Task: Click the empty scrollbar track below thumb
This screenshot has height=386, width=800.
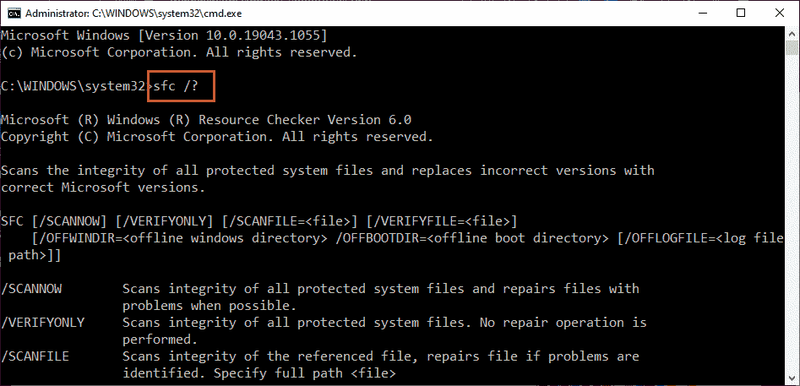Action: (x=791, y=214)
